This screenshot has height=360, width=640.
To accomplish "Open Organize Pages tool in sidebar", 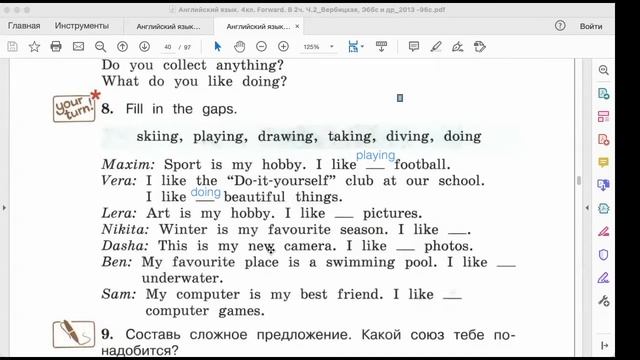I will pyautogui.click(x=604, y=116).
